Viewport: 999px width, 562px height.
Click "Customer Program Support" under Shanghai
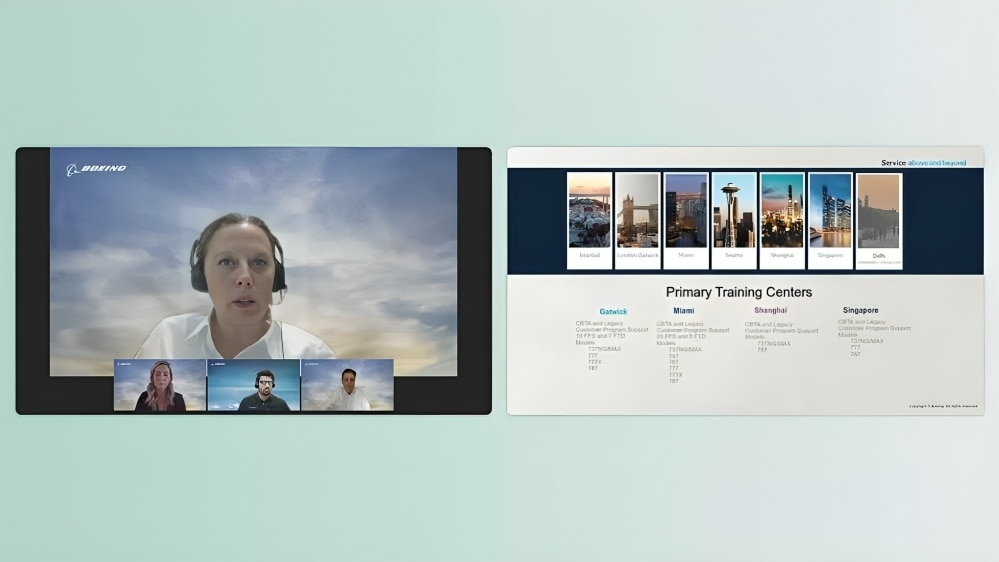point(781,331)
